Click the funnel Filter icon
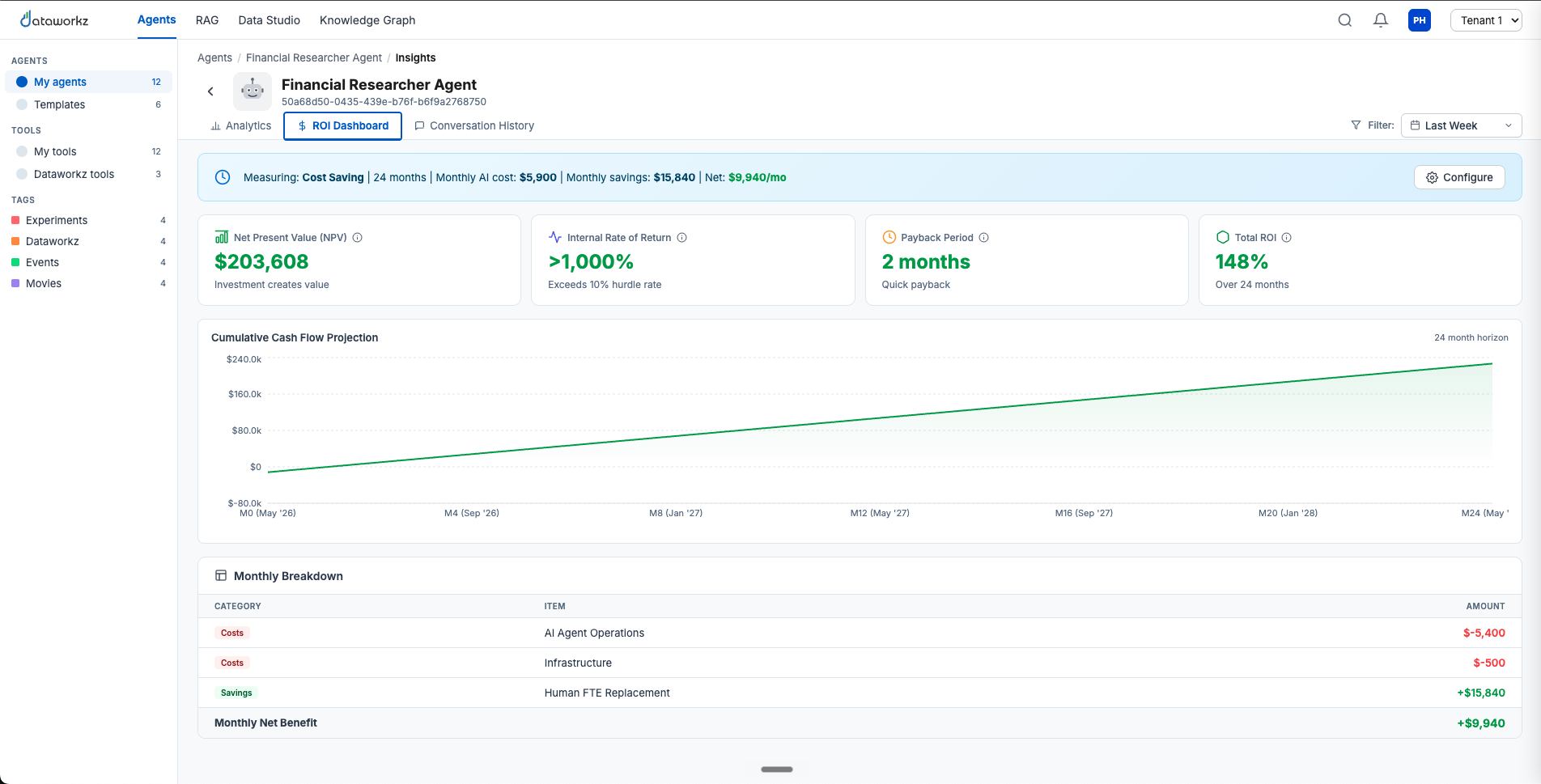 coord(1356,125)
